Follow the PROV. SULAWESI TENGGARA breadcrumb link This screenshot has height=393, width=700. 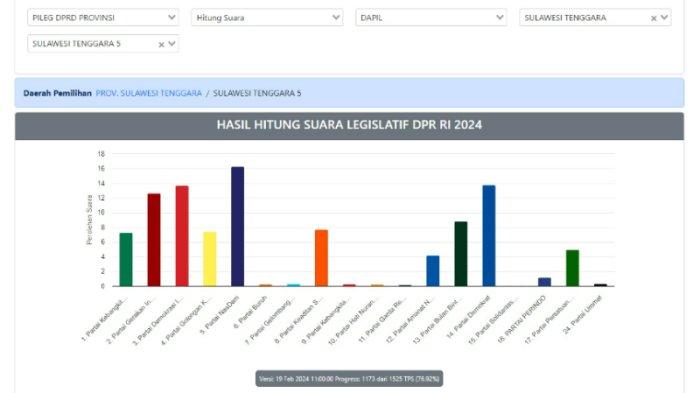[x=149, y=93]
